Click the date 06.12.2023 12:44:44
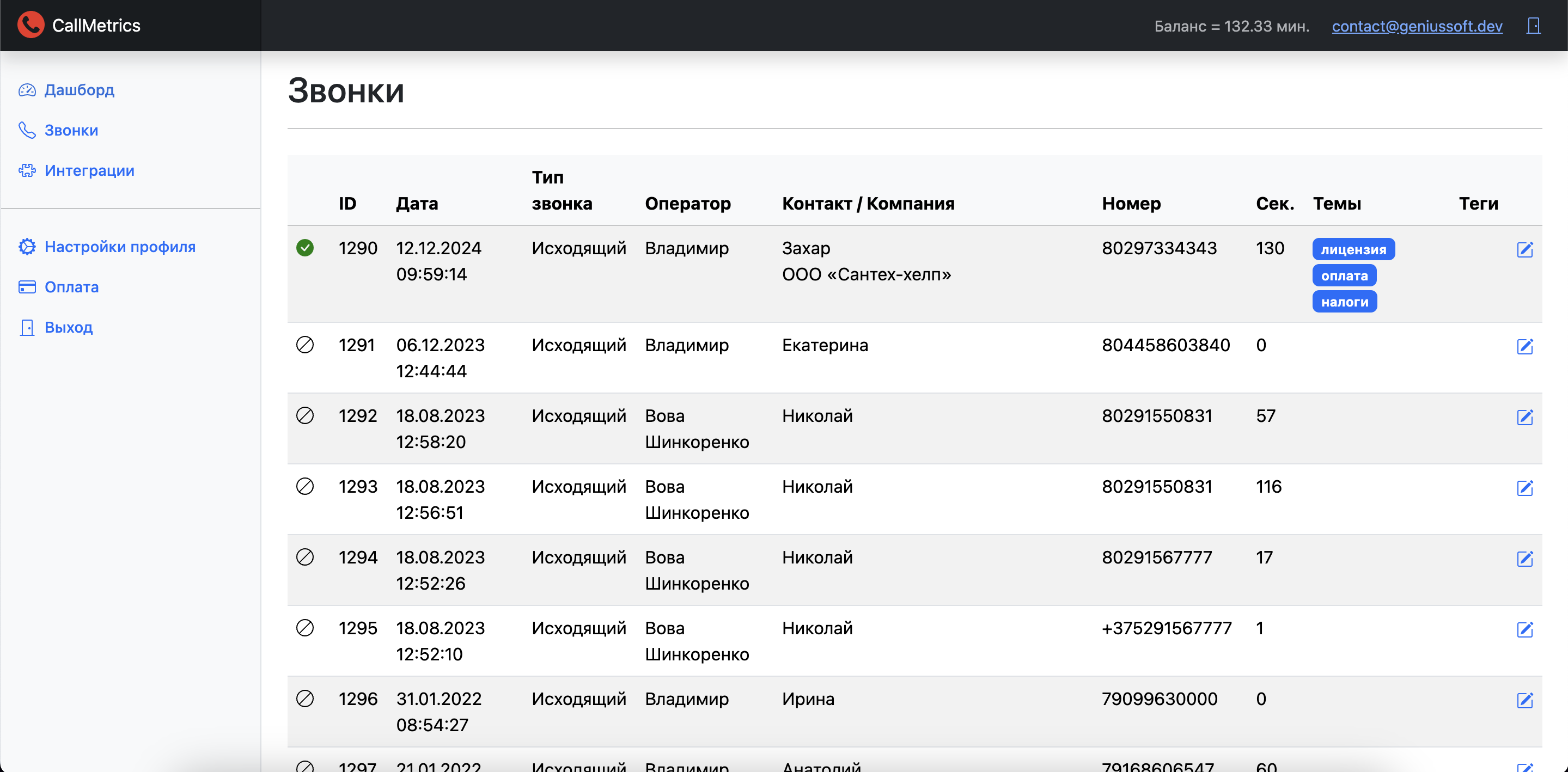 (440, 358)
